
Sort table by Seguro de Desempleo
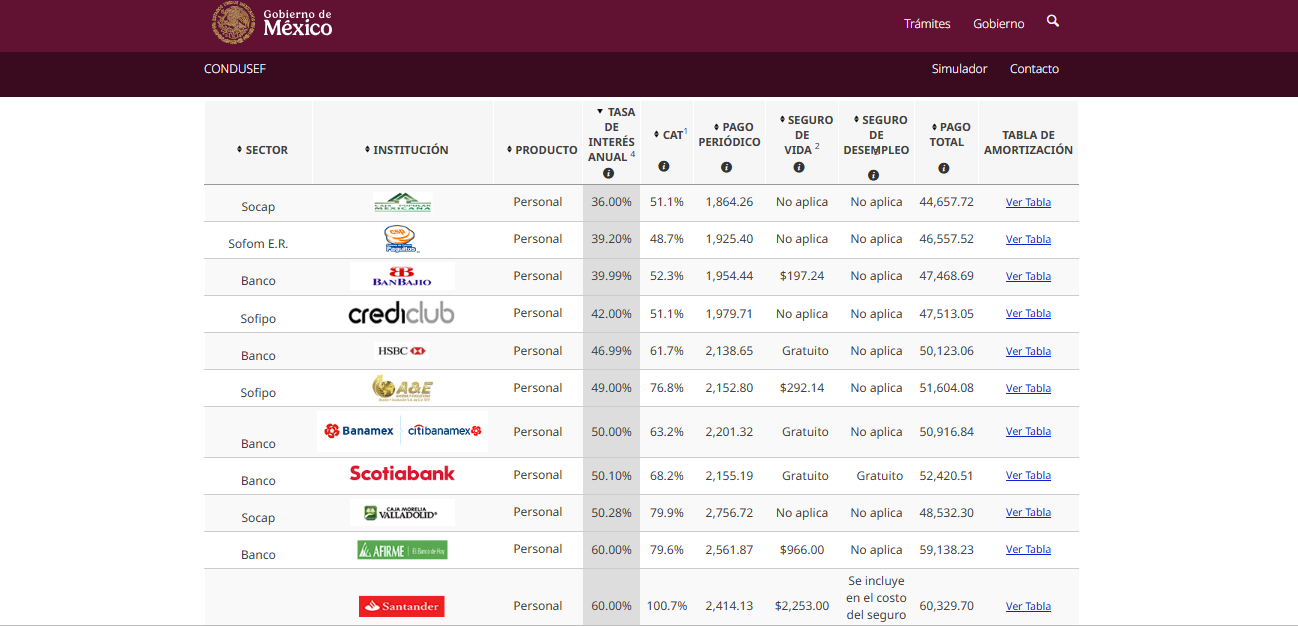876,135
